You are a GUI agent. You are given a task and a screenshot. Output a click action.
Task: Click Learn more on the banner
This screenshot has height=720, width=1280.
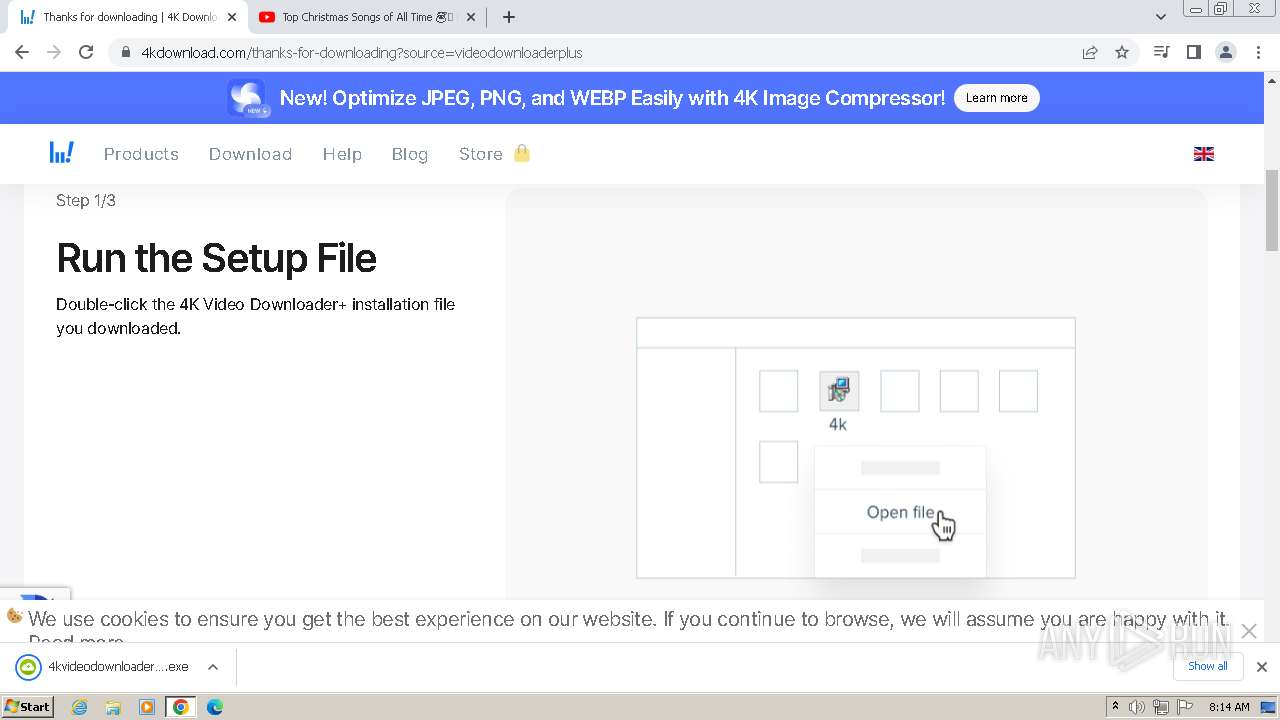(996, 98)
